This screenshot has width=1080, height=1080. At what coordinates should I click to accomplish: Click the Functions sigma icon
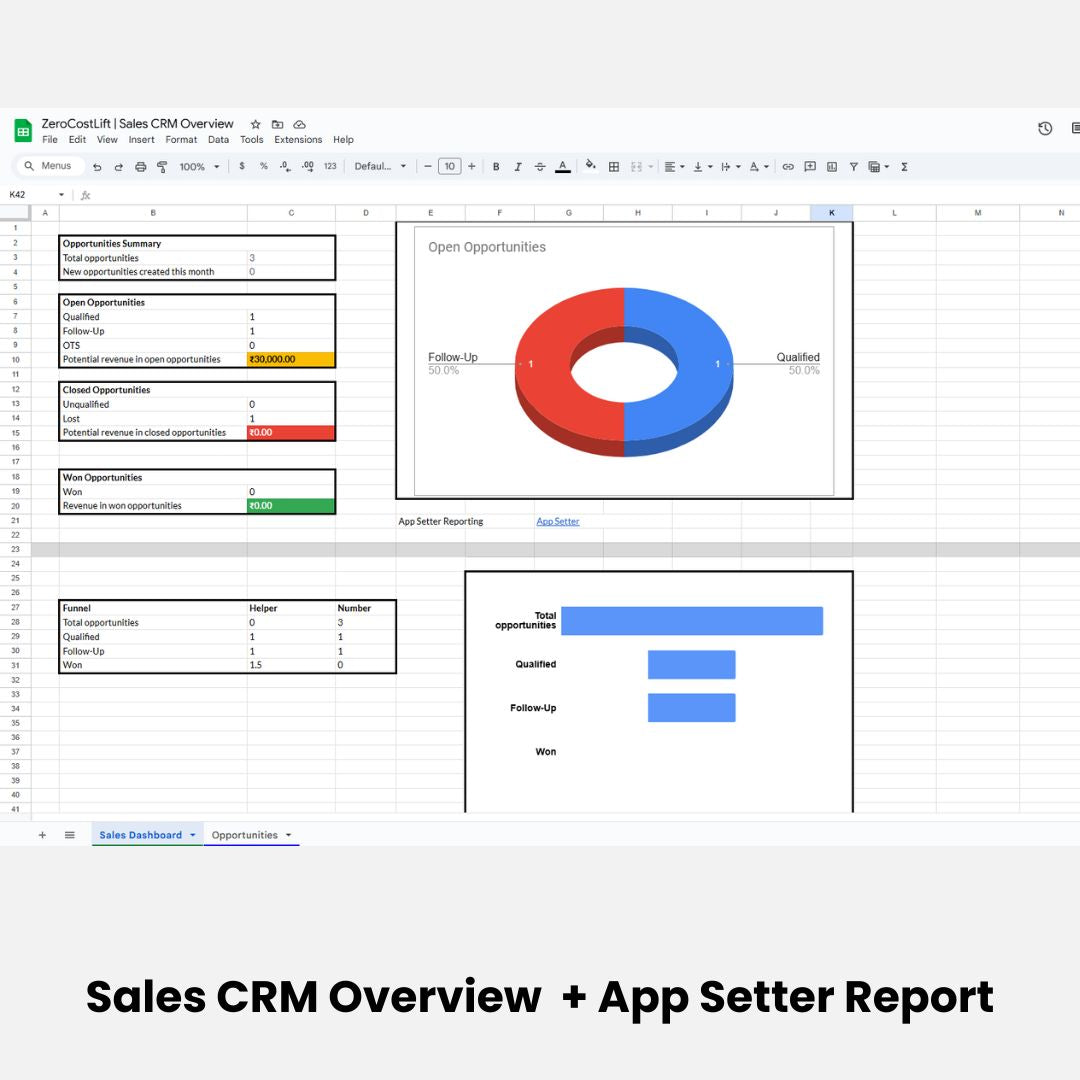pos(904,167)
